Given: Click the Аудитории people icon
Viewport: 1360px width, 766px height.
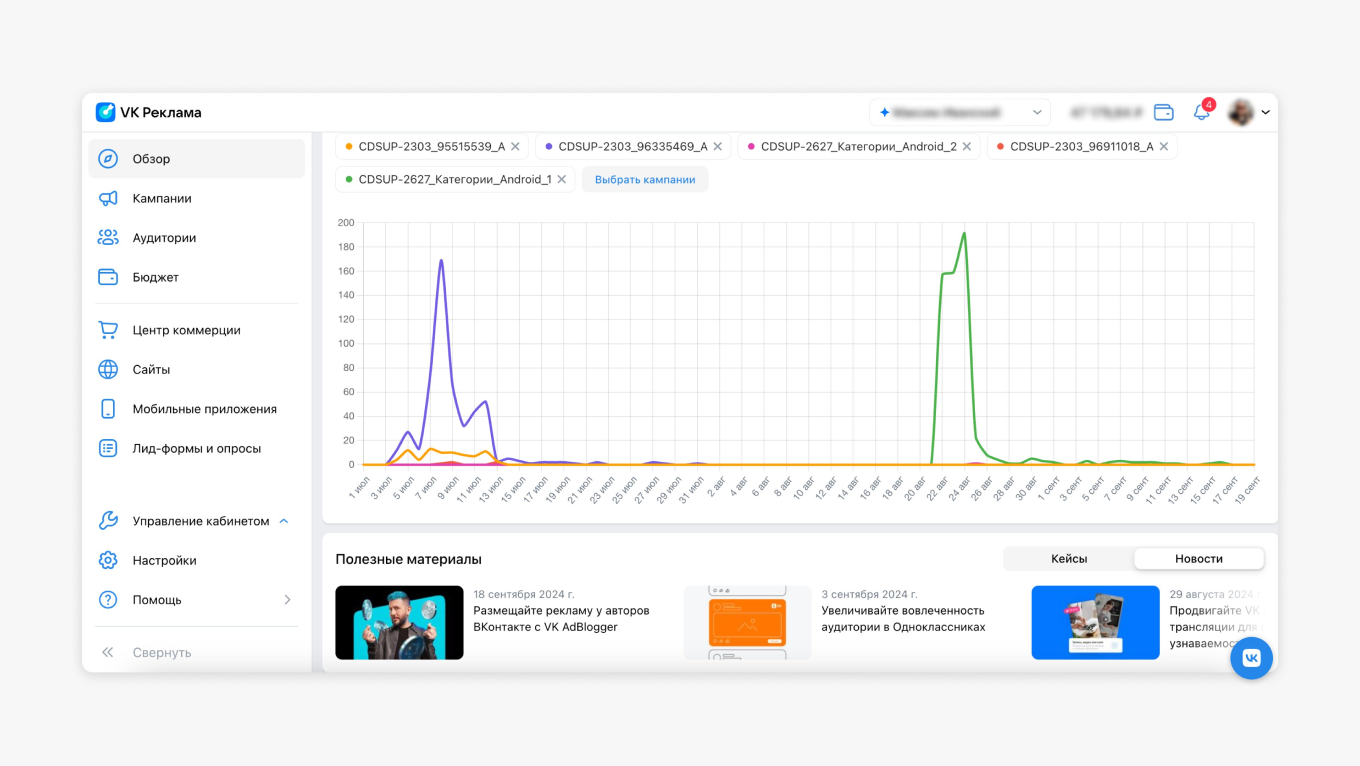Looking at the screenshot, I should pyautogui.click(x=108, y=238).
